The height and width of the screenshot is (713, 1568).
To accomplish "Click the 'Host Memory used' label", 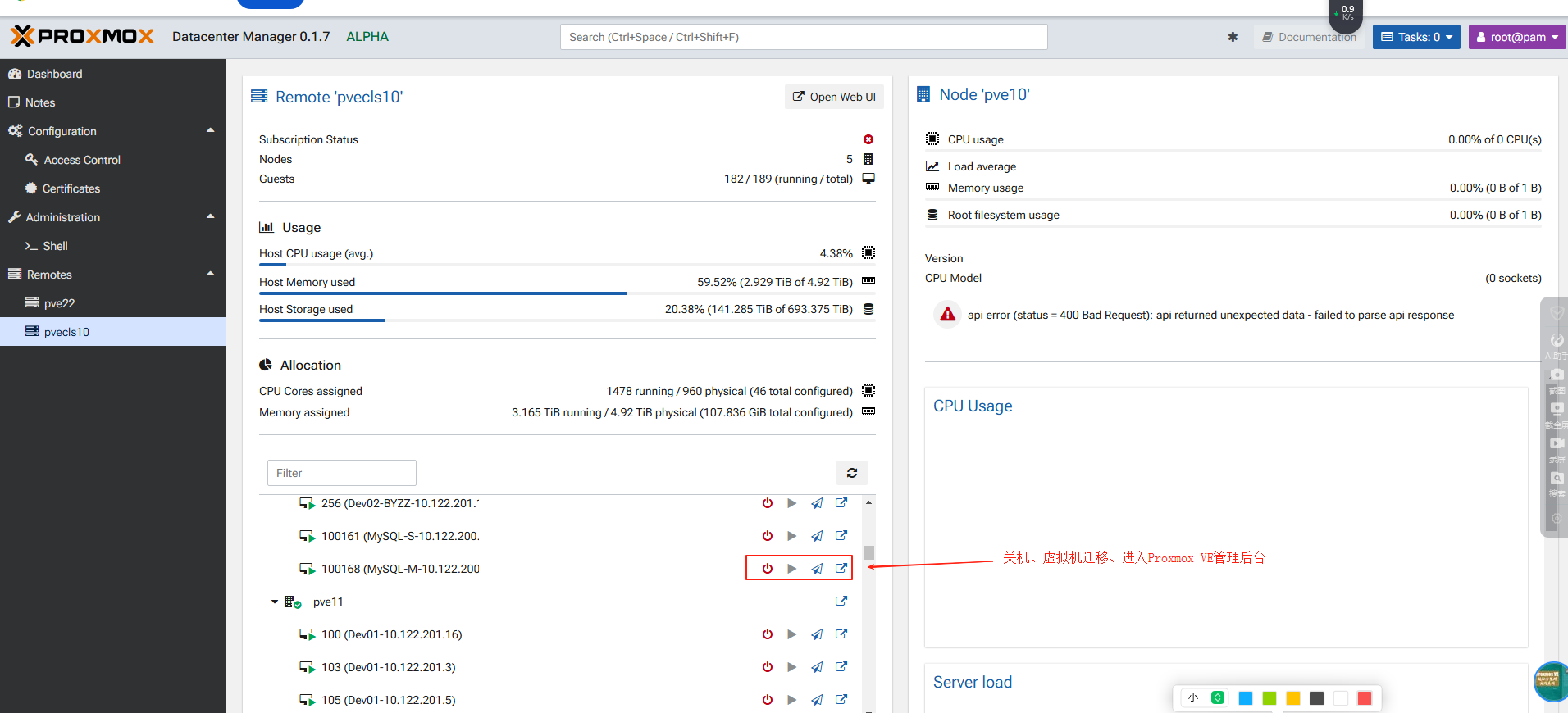I will point(308,282).
